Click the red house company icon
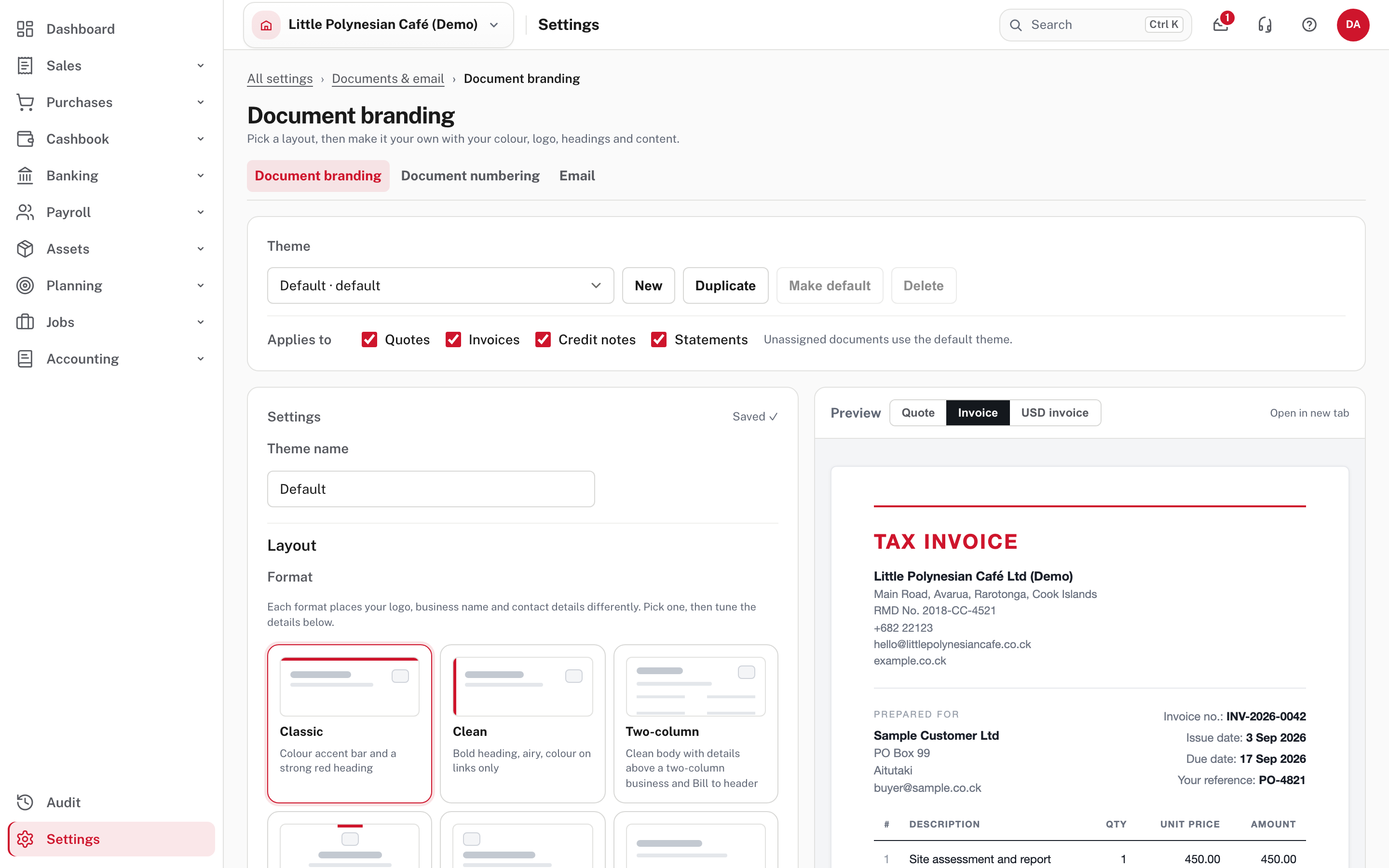Screen dimensions: 1389x868 266,25
